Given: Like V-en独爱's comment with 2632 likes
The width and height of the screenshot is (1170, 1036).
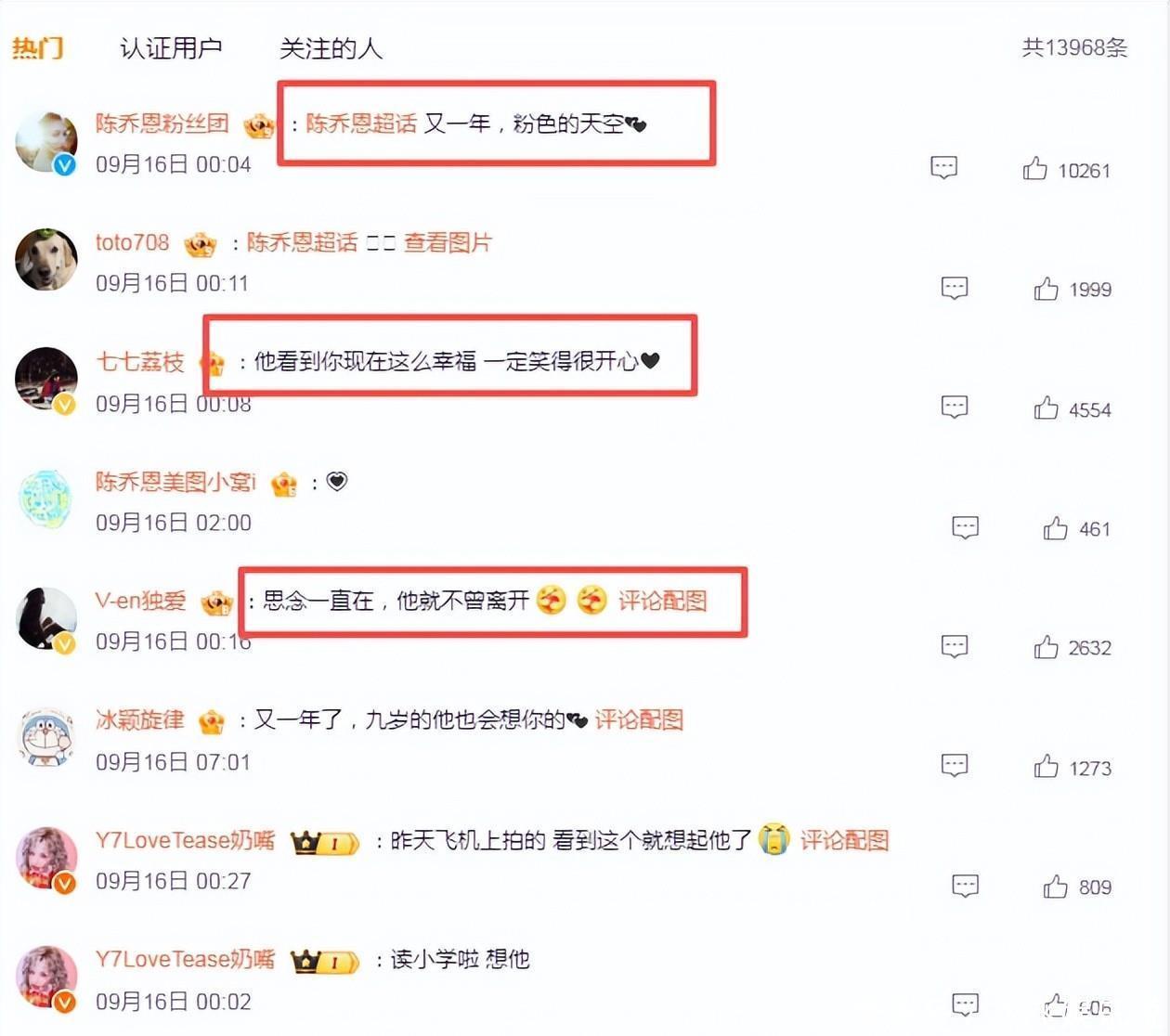Looking at the screenshot, I should (1046, 647).
